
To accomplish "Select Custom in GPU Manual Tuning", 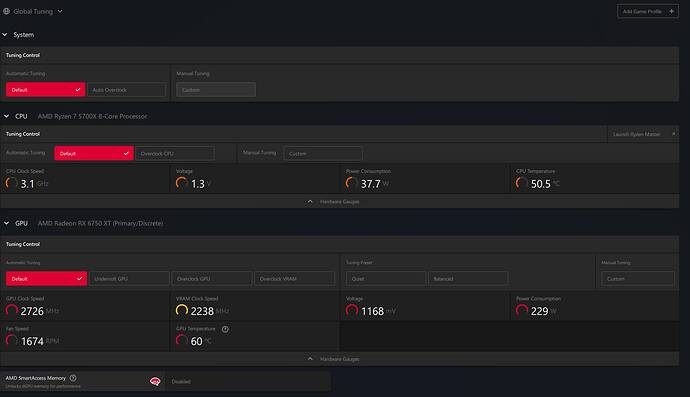I will (638, 279).
